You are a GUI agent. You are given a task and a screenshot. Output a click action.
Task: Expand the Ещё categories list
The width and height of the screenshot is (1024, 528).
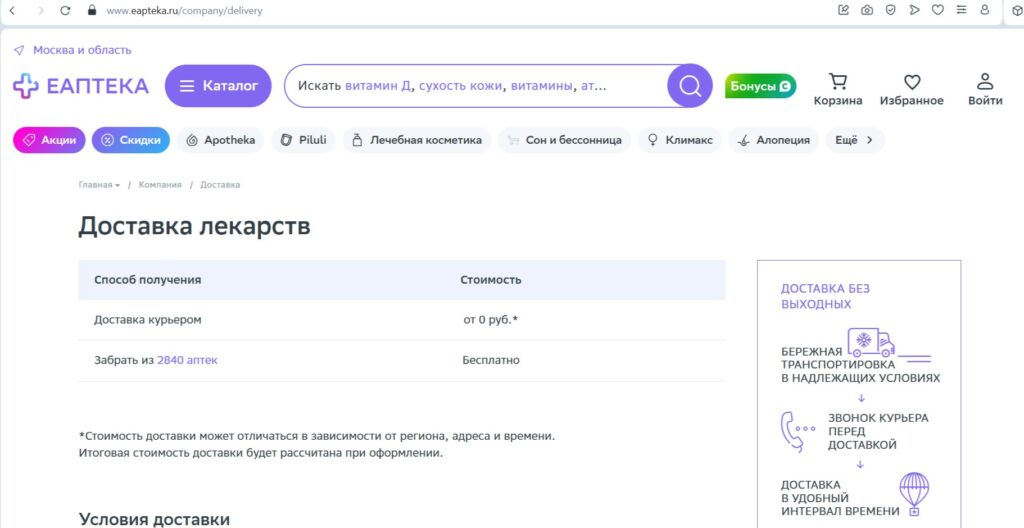pos(855,140)
